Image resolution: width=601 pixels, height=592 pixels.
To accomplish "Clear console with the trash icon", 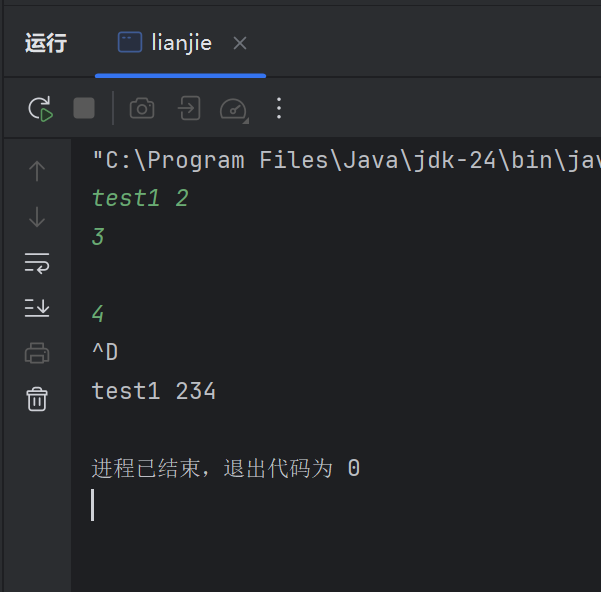I will pos(37,399).
